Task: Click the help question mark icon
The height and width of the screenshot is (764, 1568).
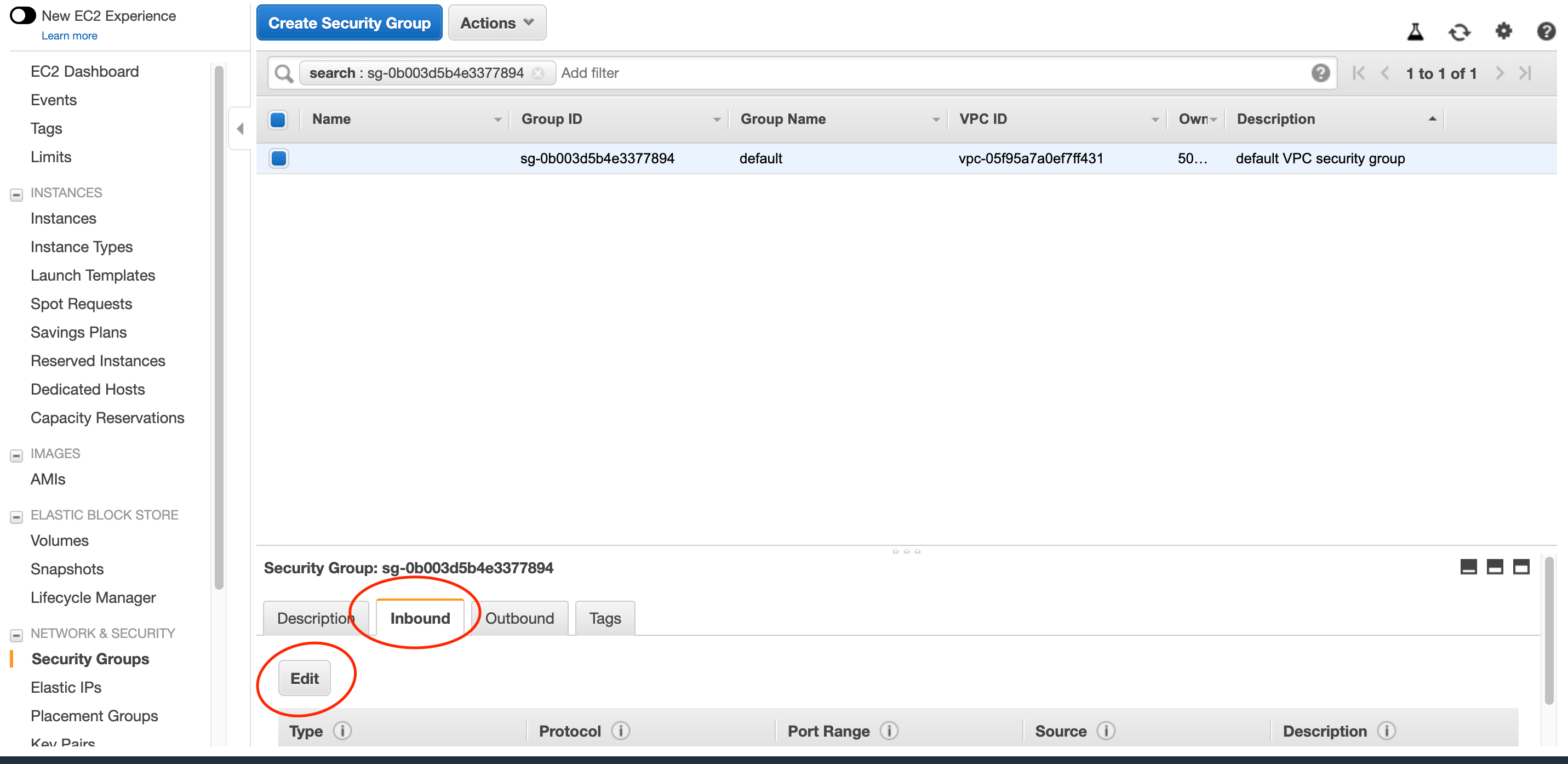Action: (1547, 30)
